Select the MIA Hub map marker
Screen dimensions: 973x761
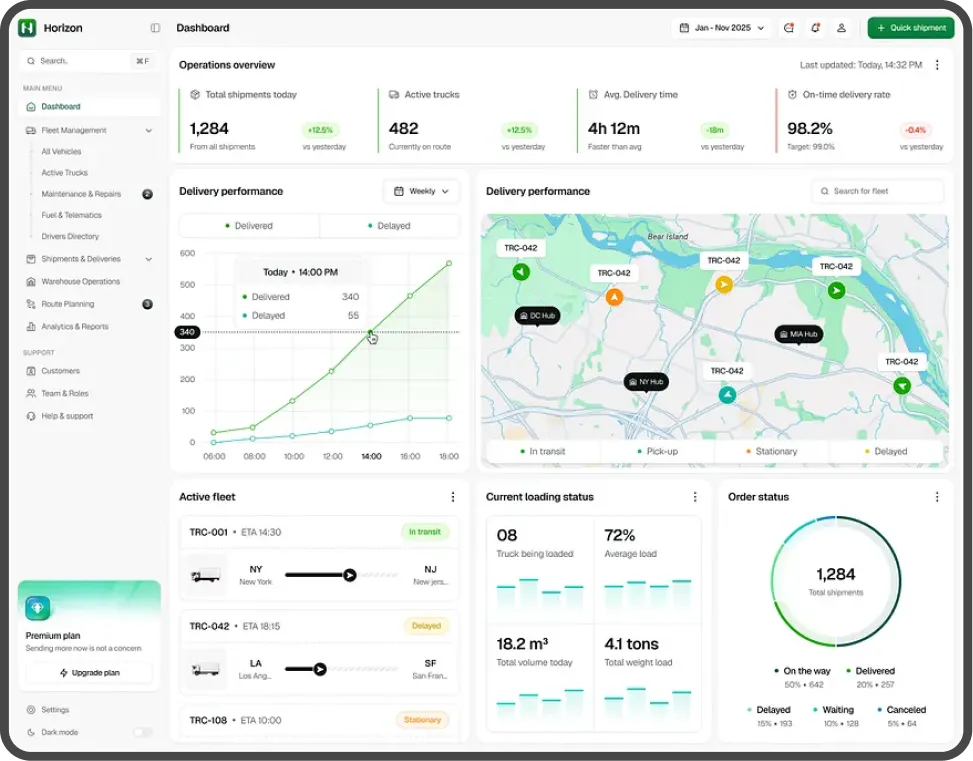click(799, 334)
